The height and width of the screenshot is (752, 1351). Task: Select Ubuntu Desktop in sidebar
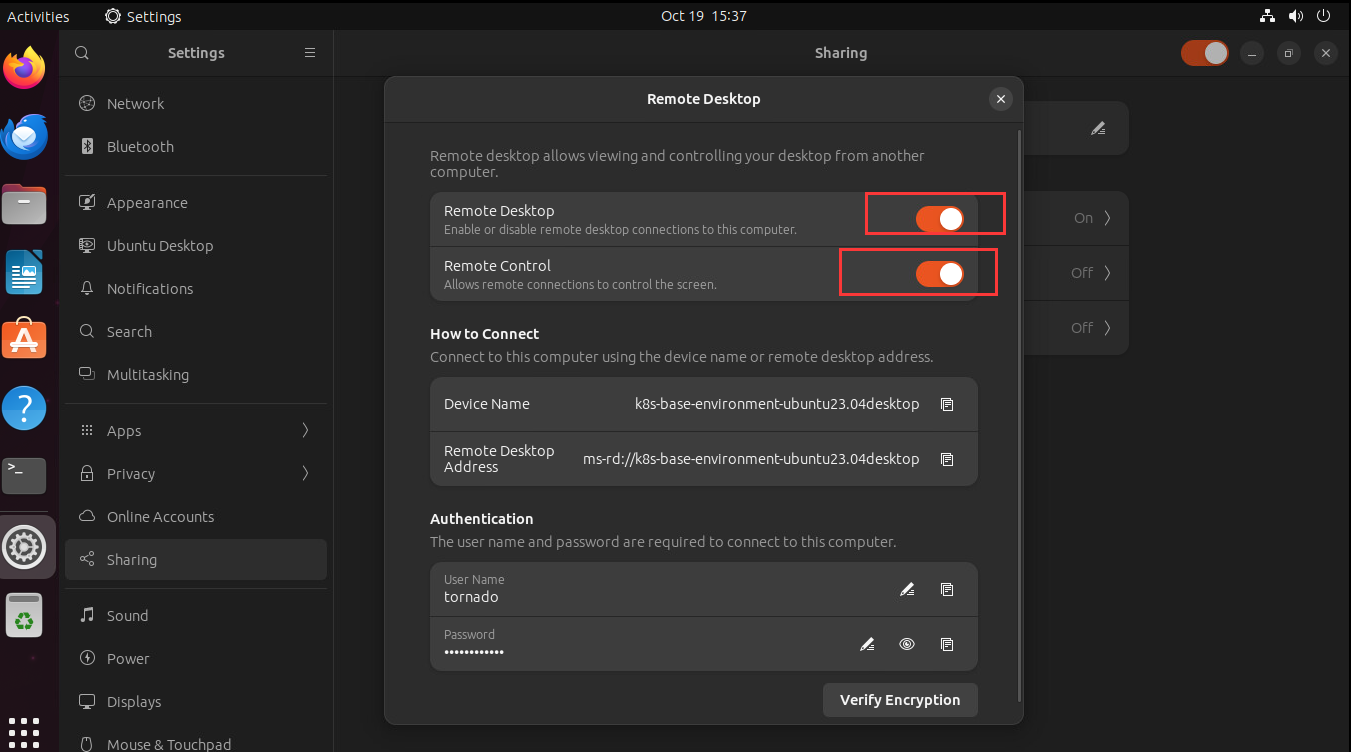[196, 246]
